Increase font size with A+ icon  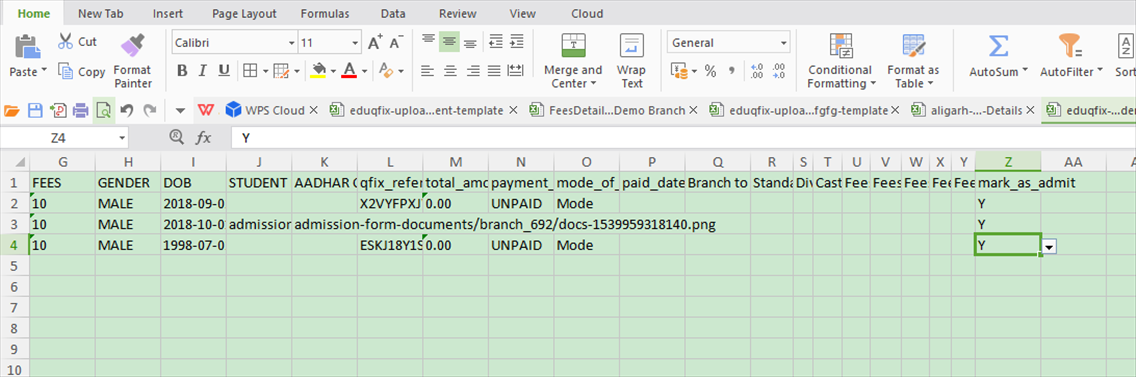pos(375,43)
